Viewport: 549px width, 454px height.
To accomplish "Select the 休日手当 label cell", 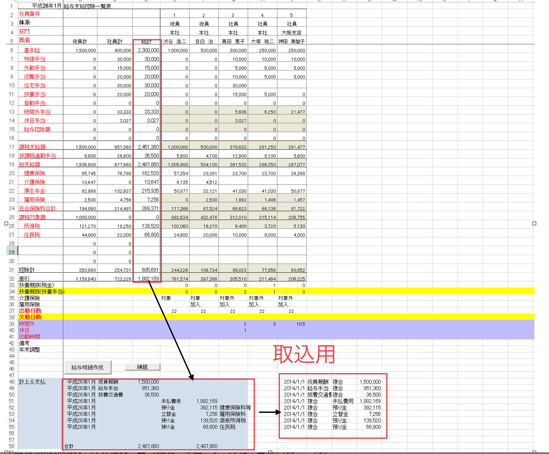I will coord(34,120).
